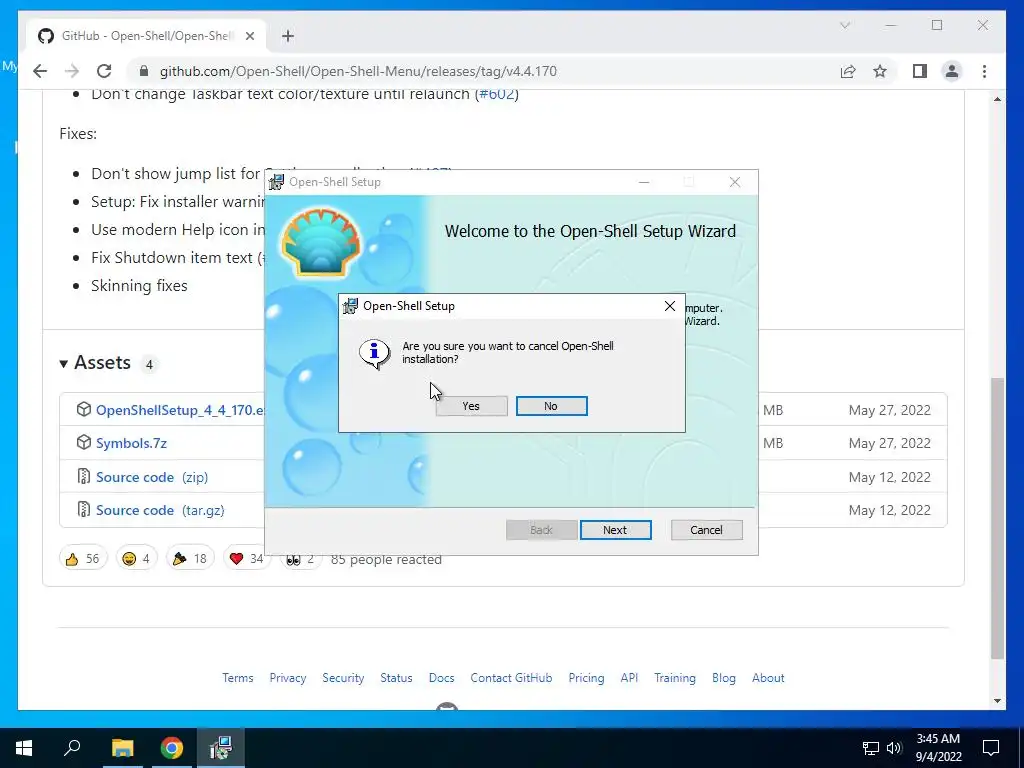Image resolution: width=1024 pixels, height=768 pixels.
Task: Download Source code (tar.gz)
Action: [x=160, y=511]
